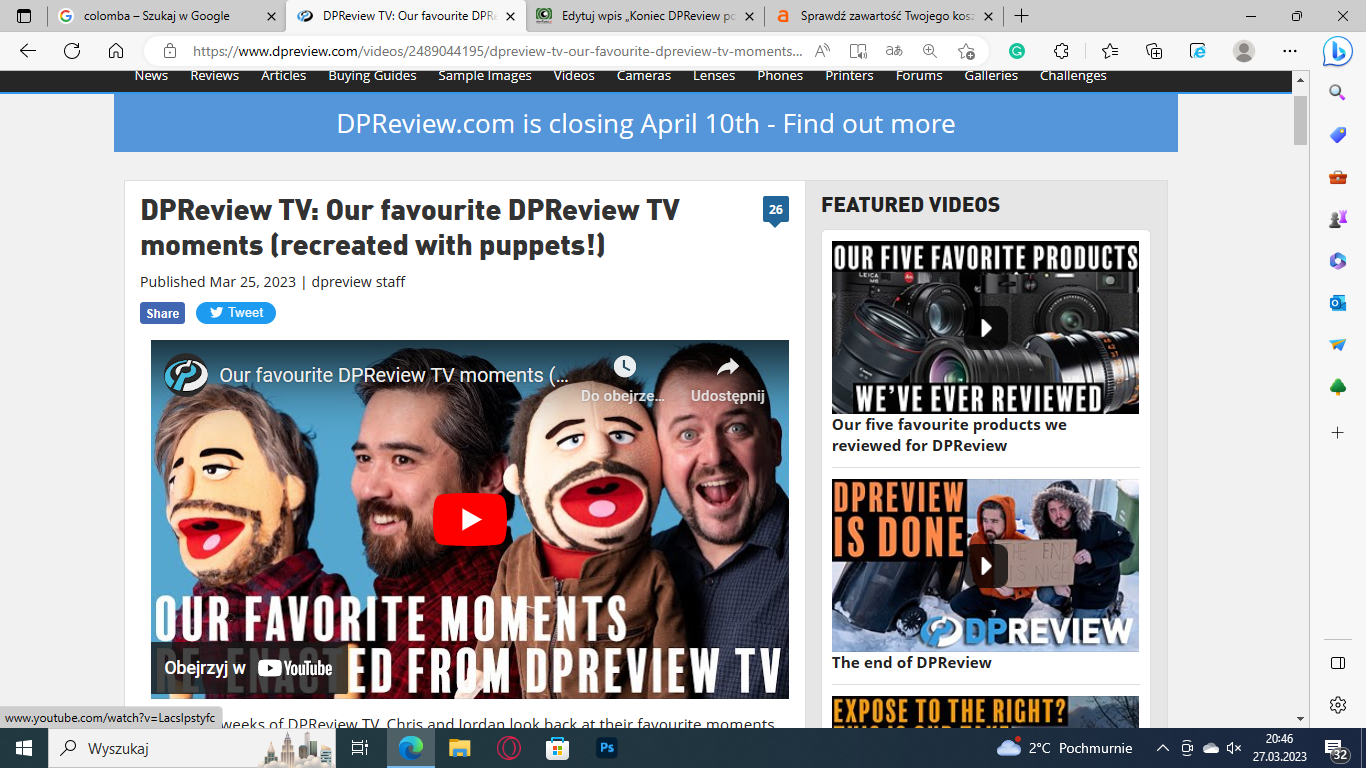Play the embedded YouTube video
The image size is (1366, 768).
470,519
